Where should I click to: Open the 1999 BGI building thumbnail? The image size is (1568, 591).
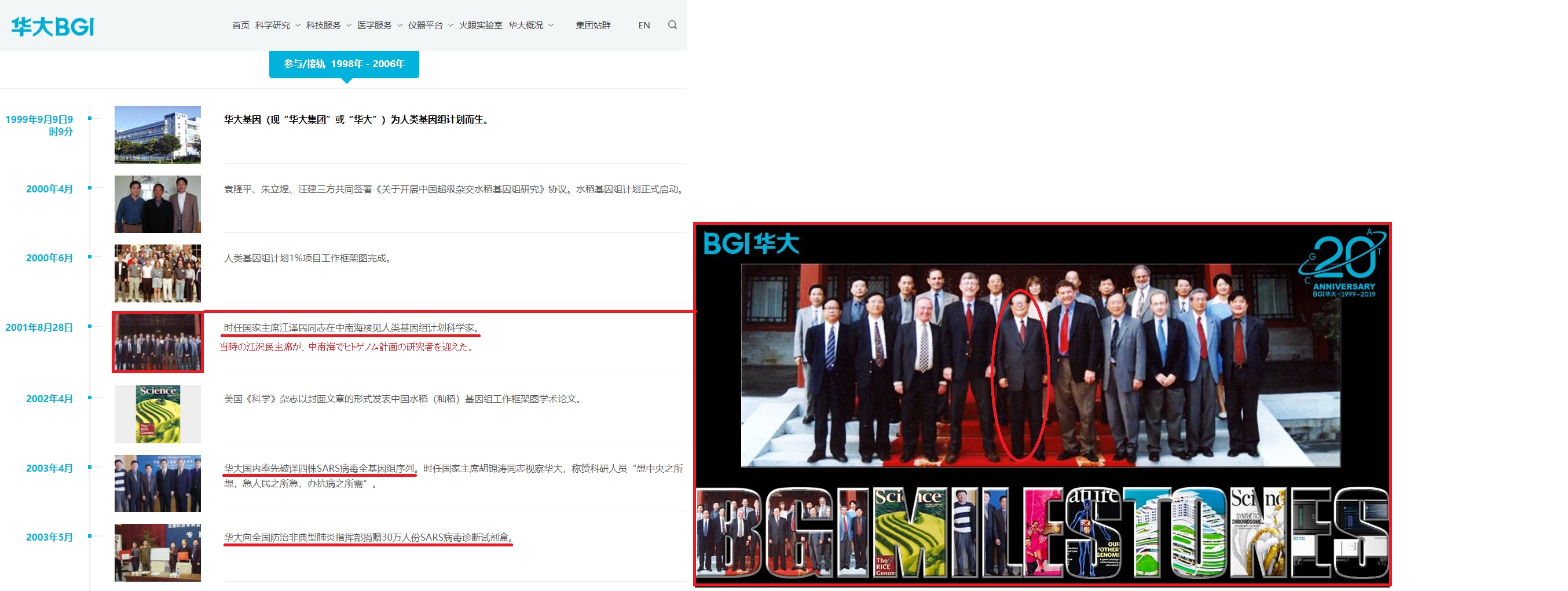(x=157, y=134)
